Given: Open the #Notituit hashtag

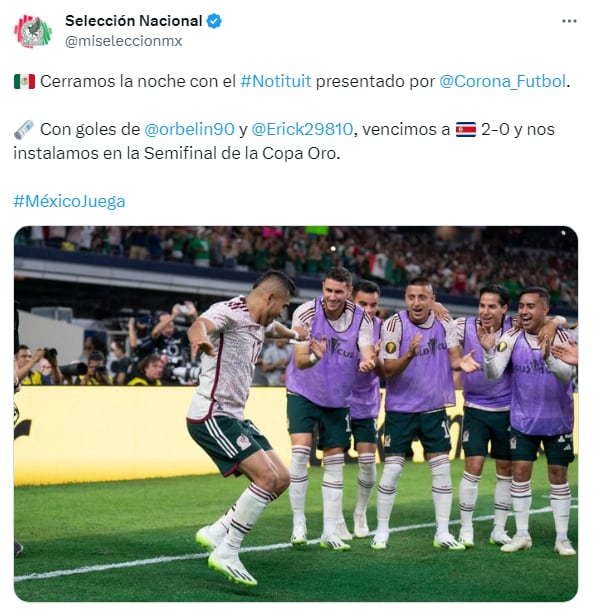Looking at the screenshot, I should coord(276,82).
